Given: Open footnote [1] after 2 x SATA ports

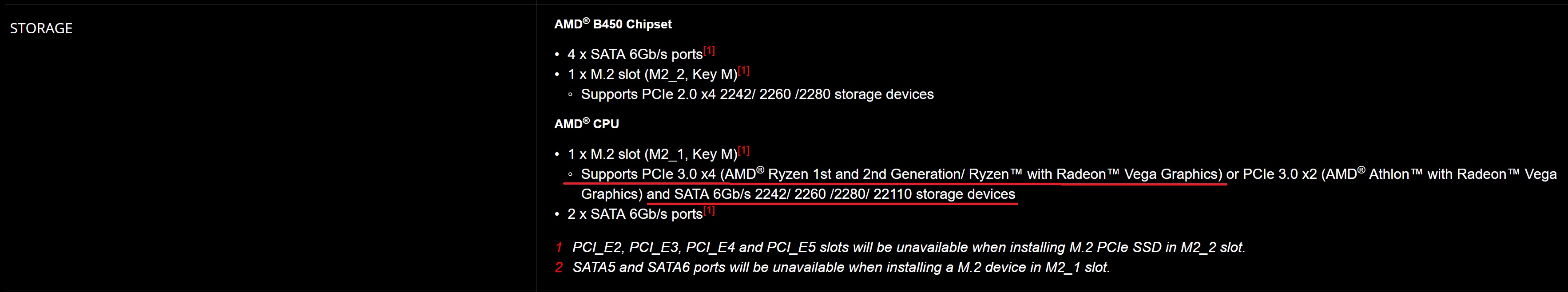Looking at the screenshot, I should pos(709,211).
